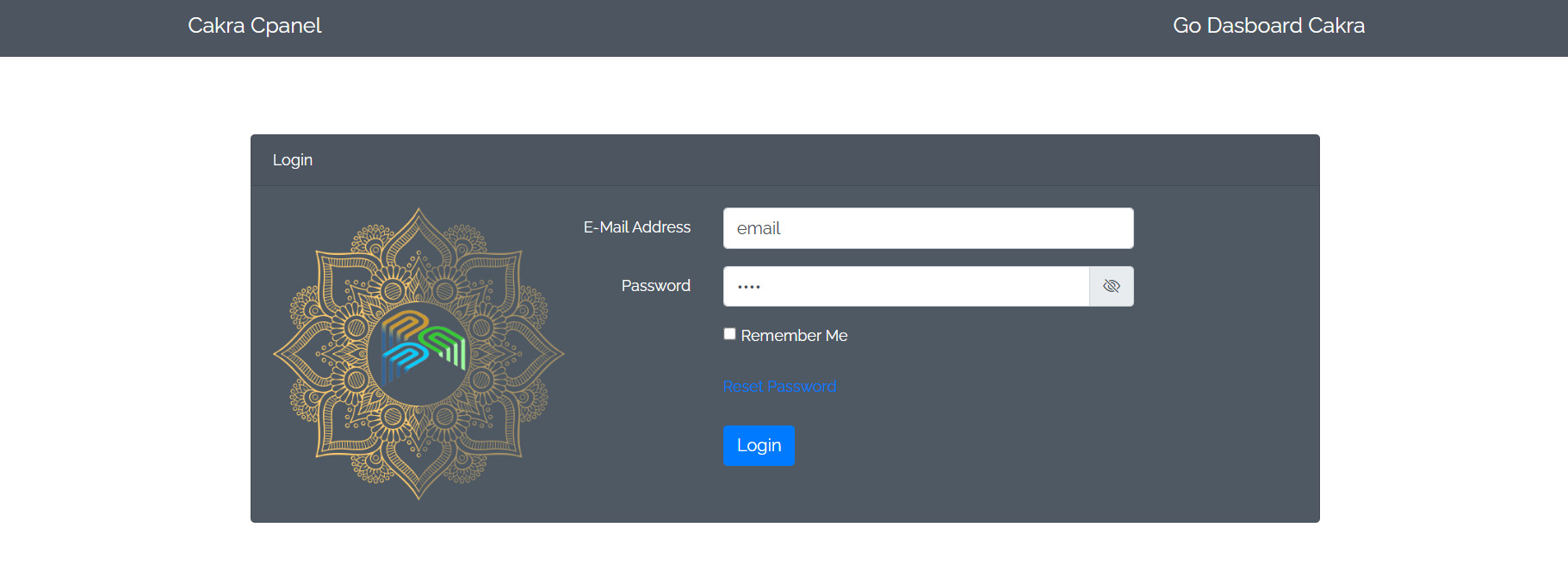
Task: Open Go Dasboard Cakra navbar link
Action: (x=1268, y=26)
